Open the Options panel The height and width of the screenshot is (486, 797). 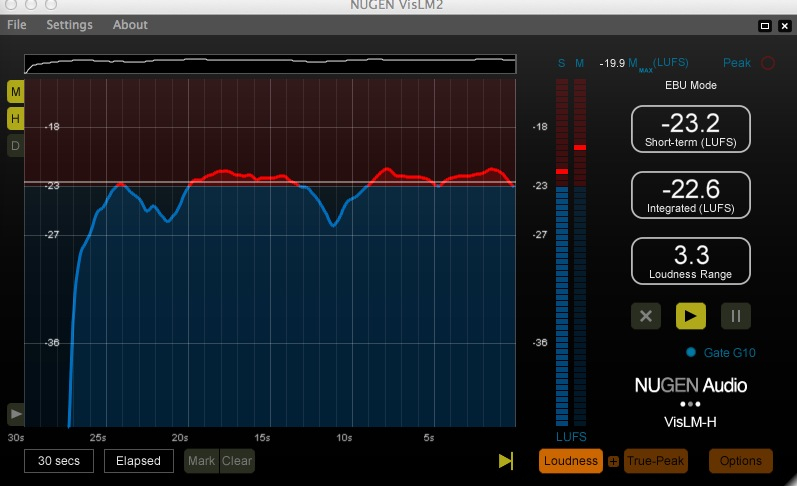(741, 461)
